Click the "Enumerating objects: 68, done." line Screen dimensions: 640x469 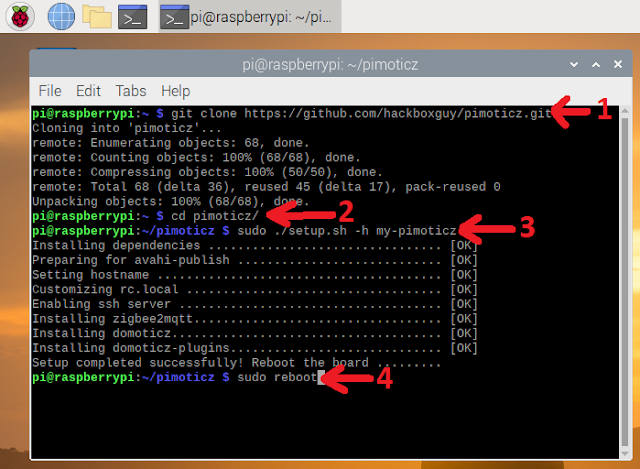(x=171, y=143)
